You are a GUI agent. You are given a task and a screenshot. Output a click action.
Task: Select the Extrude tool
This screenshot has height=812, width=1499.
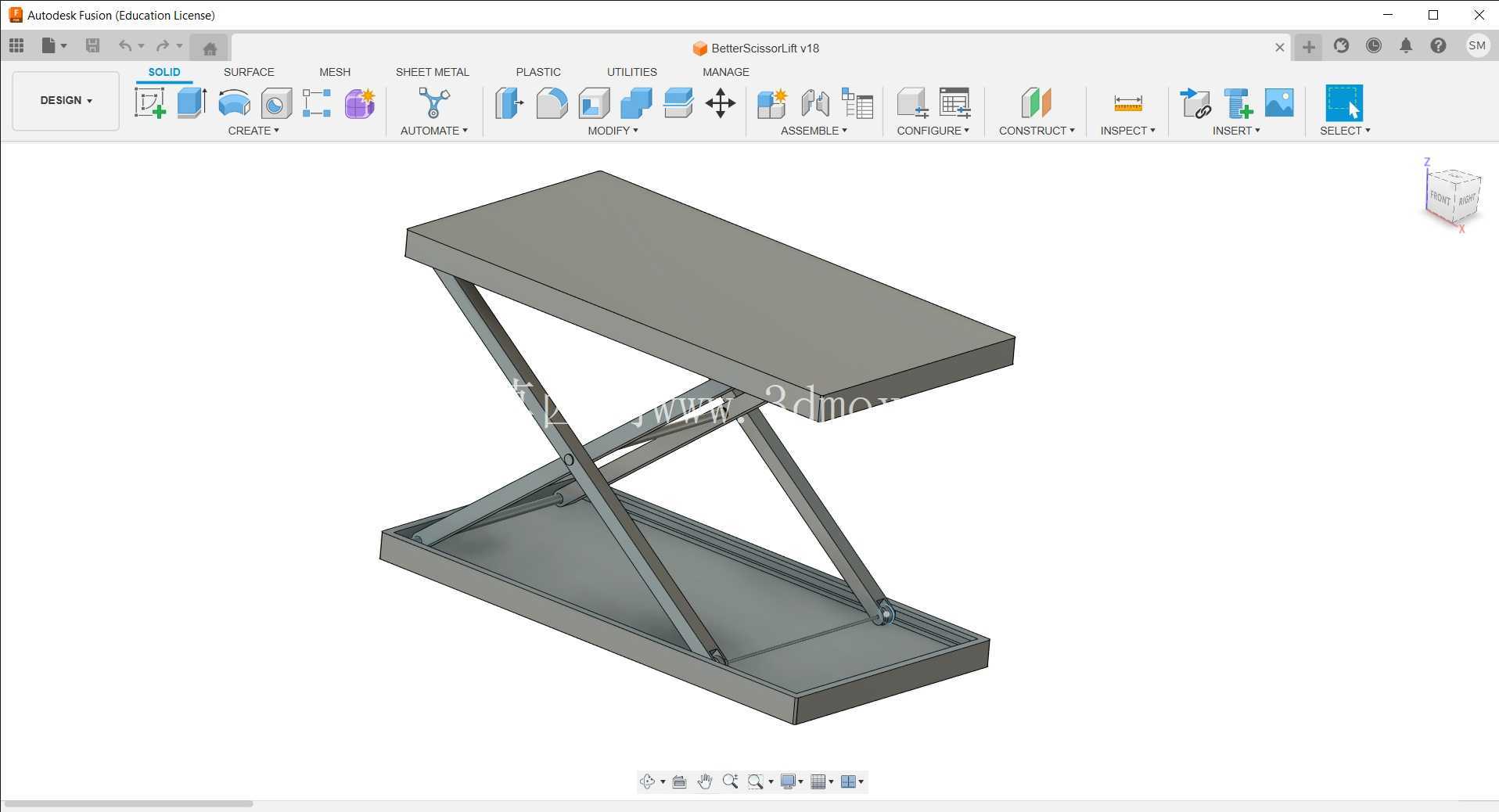192,102
